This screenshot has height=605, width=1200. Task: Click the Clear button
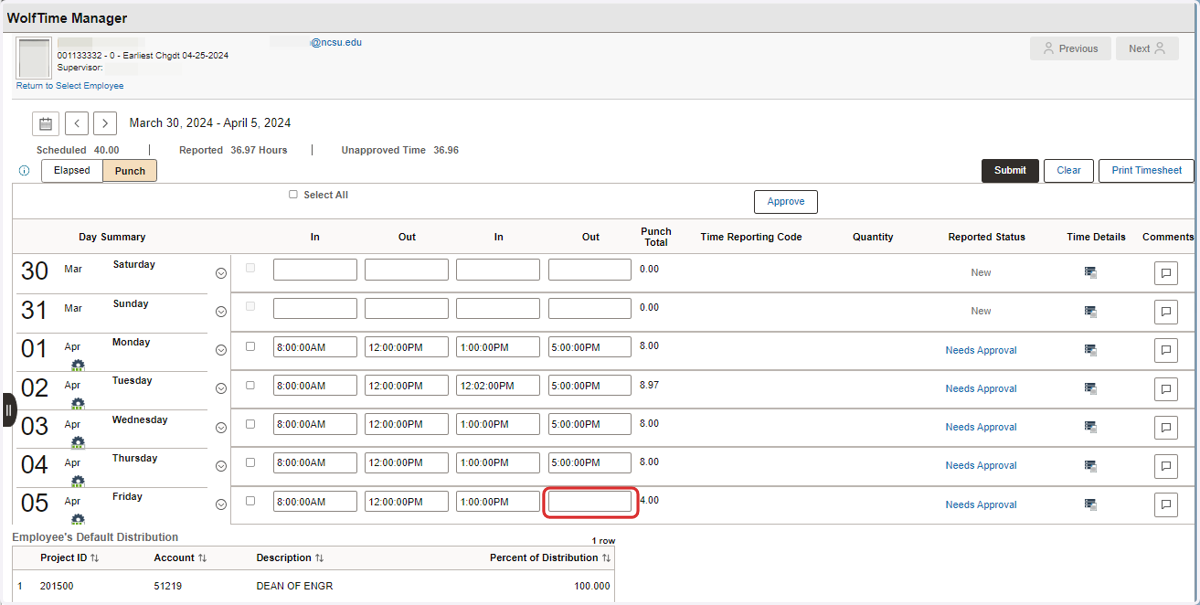pos(1069,170)
